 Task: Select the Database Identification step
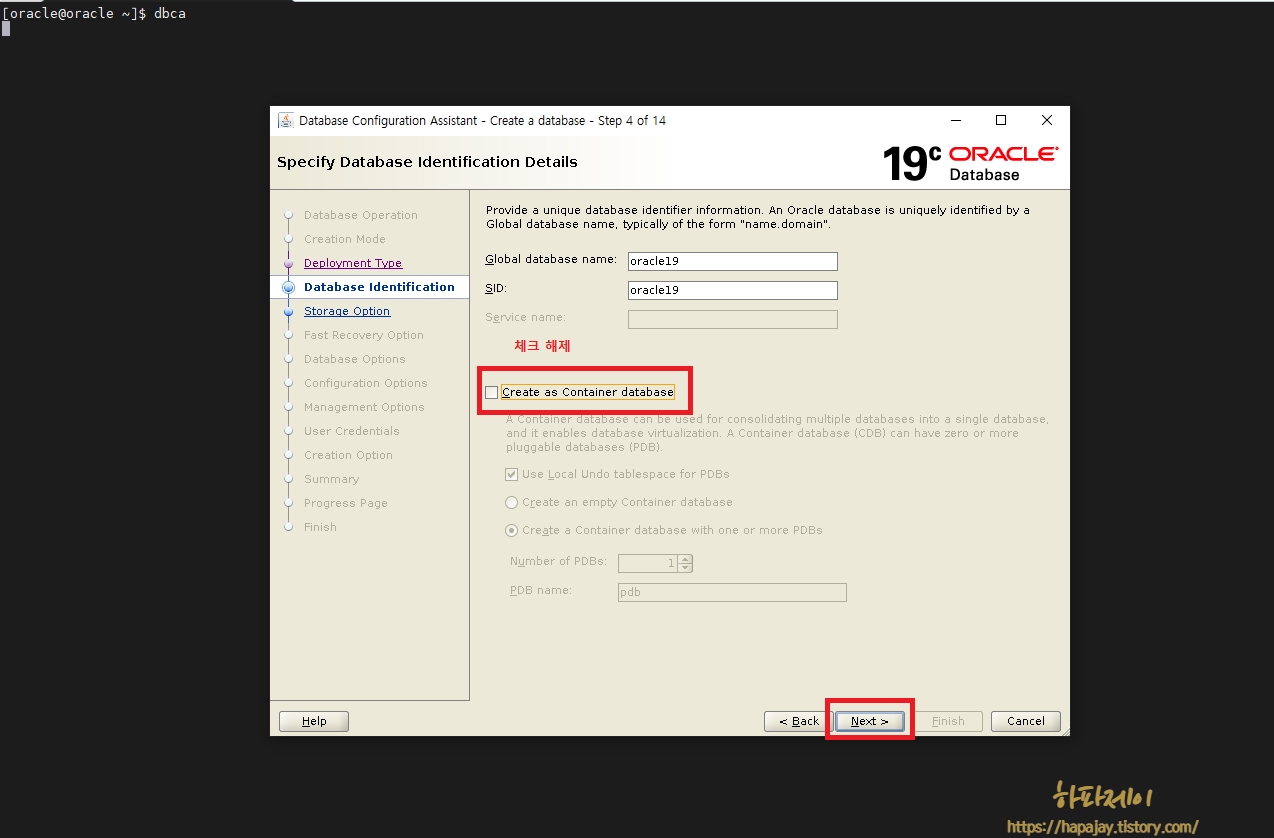[x=379, y=287]
